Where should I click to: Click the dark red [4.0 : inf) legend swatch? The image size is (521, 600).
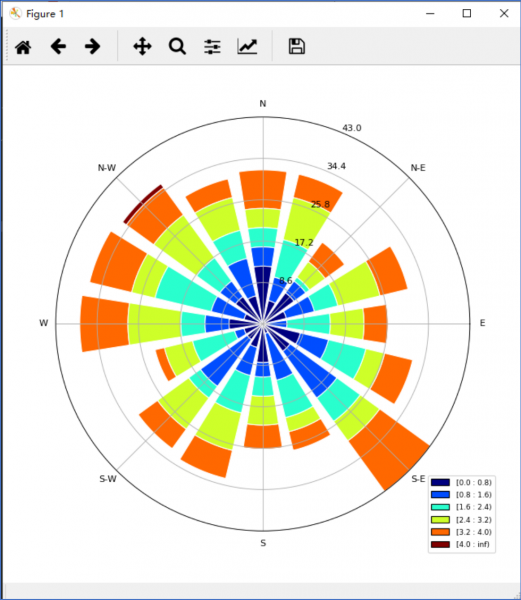(x=440, y=545)
